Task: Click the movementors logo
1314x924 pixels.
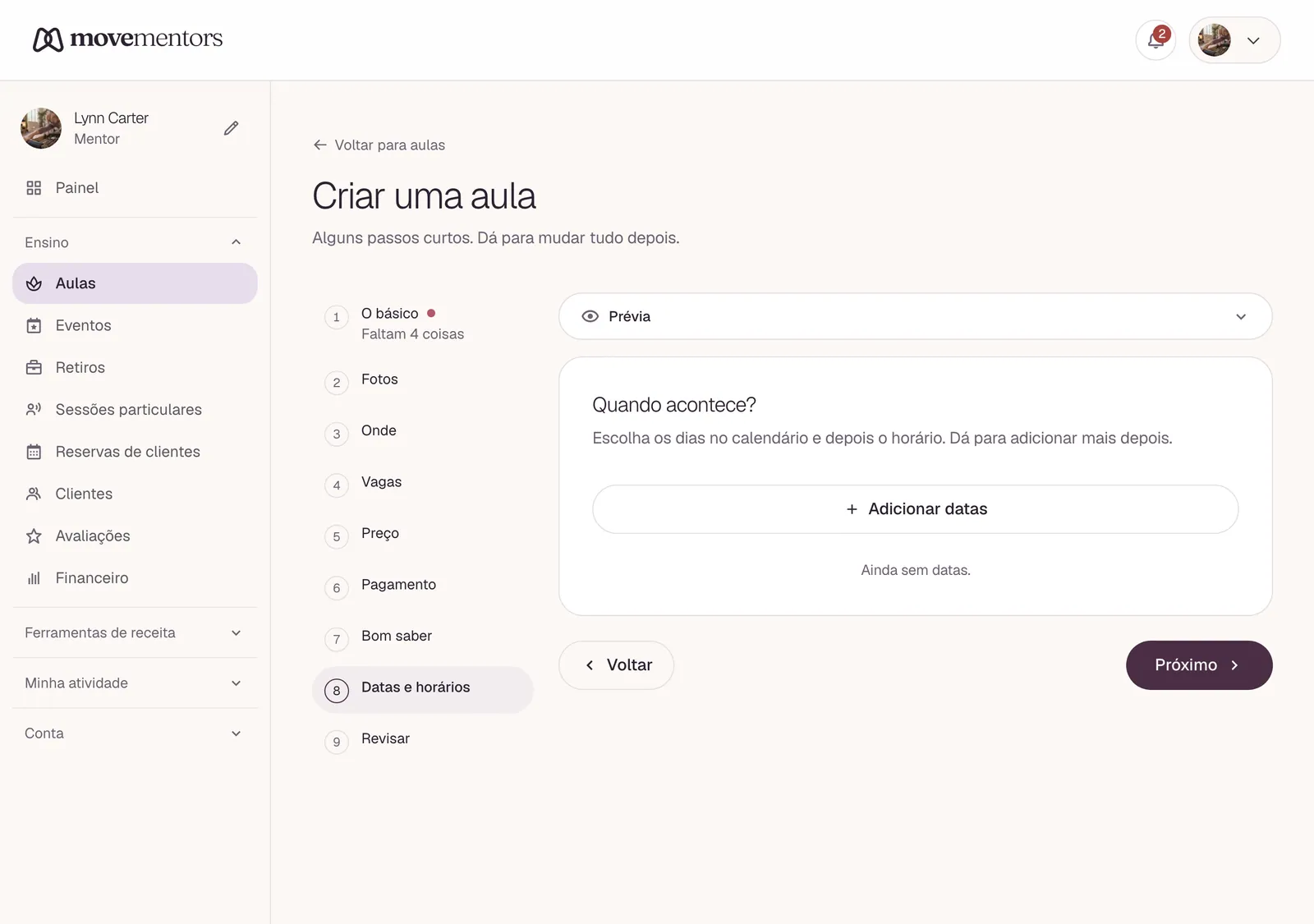Action: tap(127, 39)
